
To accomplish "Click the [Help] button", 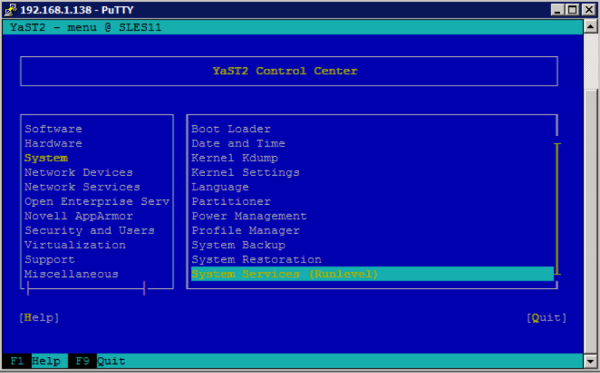I will [39, 318].
